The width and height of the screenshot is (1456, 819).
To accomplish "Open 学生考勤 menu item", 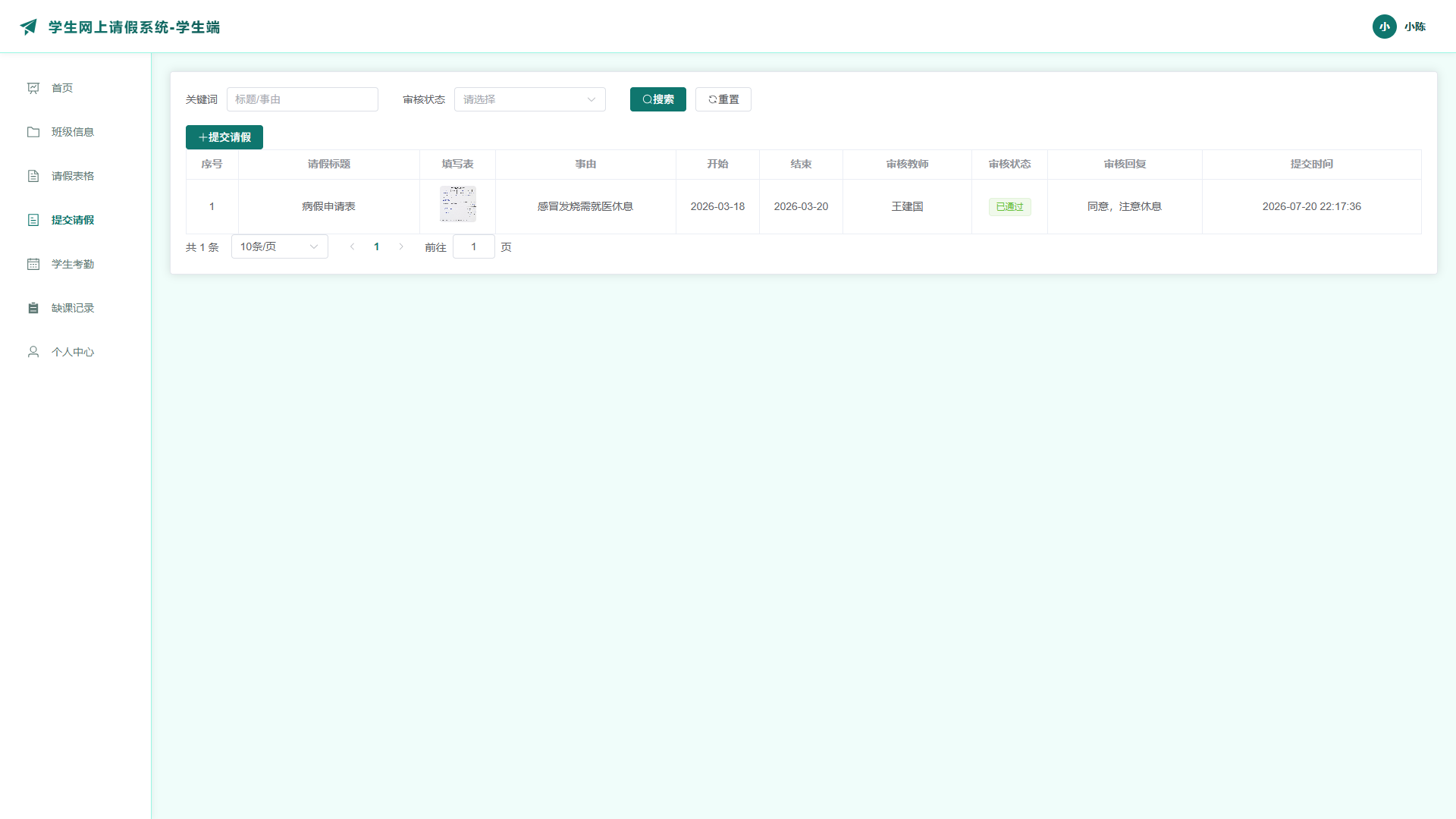I will [76, 264].
